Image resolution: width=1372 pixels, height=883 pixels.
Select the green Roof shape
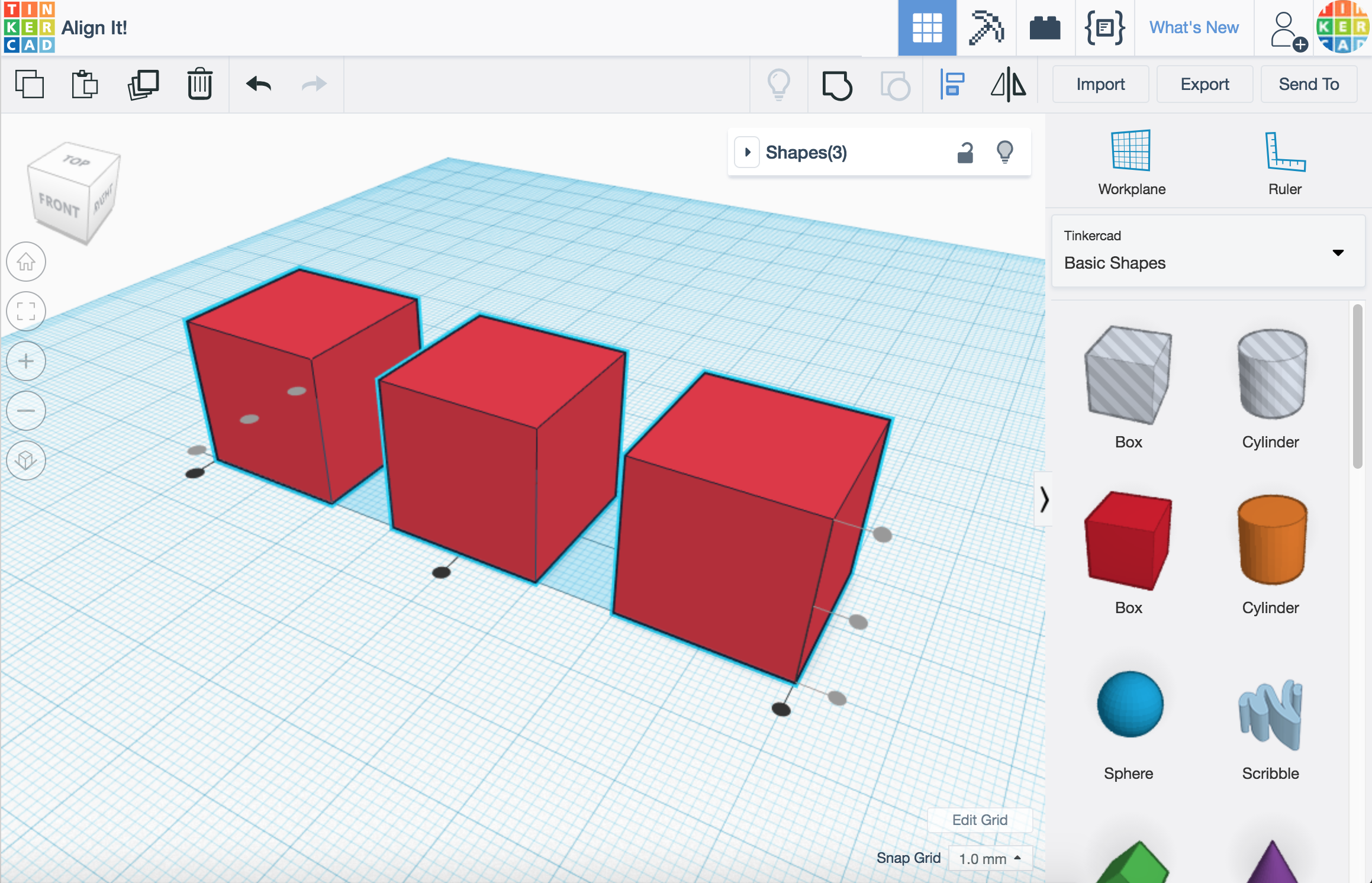[1132, 862]
